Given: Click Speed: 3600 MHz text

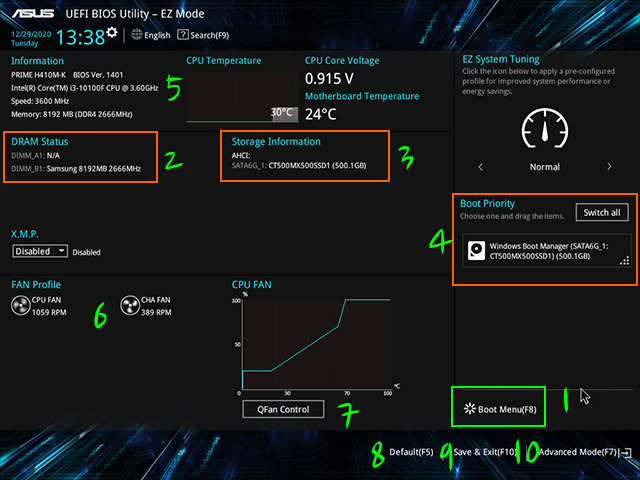Looking at the screenshot, I should coord(40,101).
